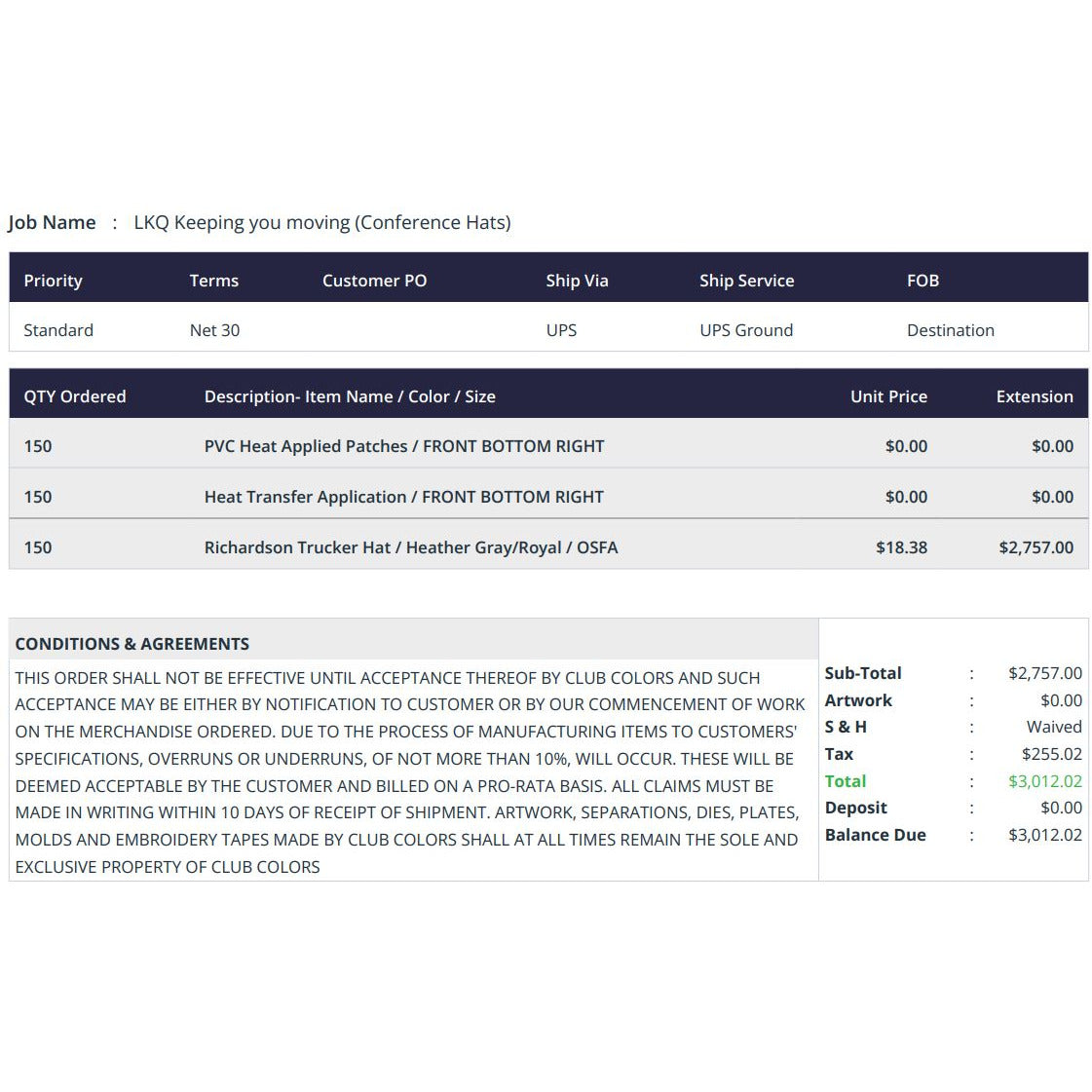Click the Balance Due amount
This screenshot has width=1092, height=1092.
(1044, 835)
